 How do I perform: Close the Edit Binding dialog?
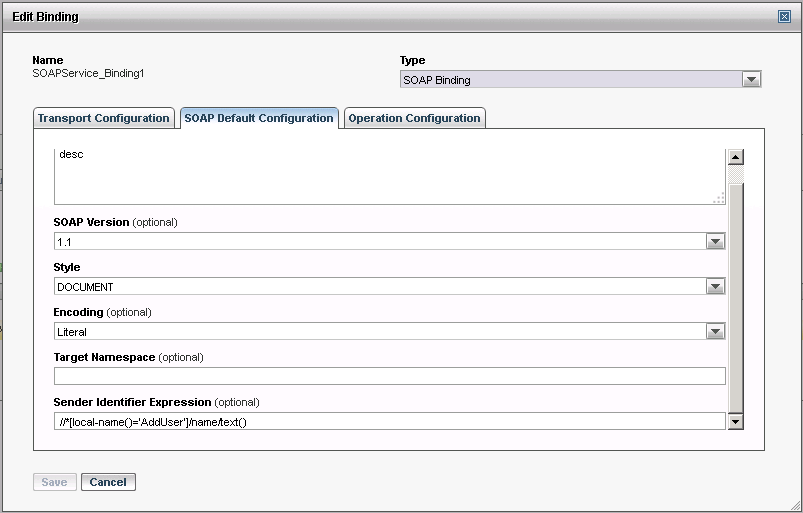(x=784, y=16)
